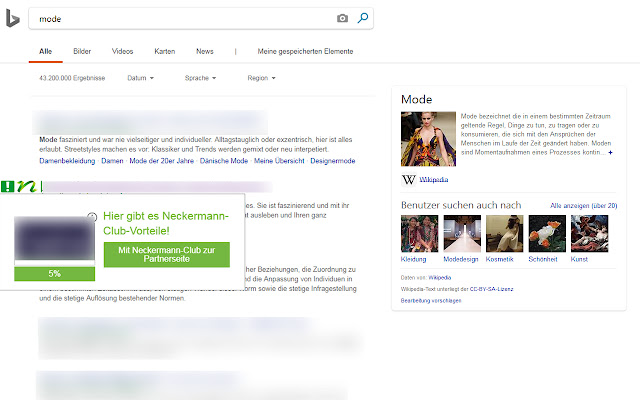
Task: Open the Datum filter dropdown
Action: (x=140, y=78)
